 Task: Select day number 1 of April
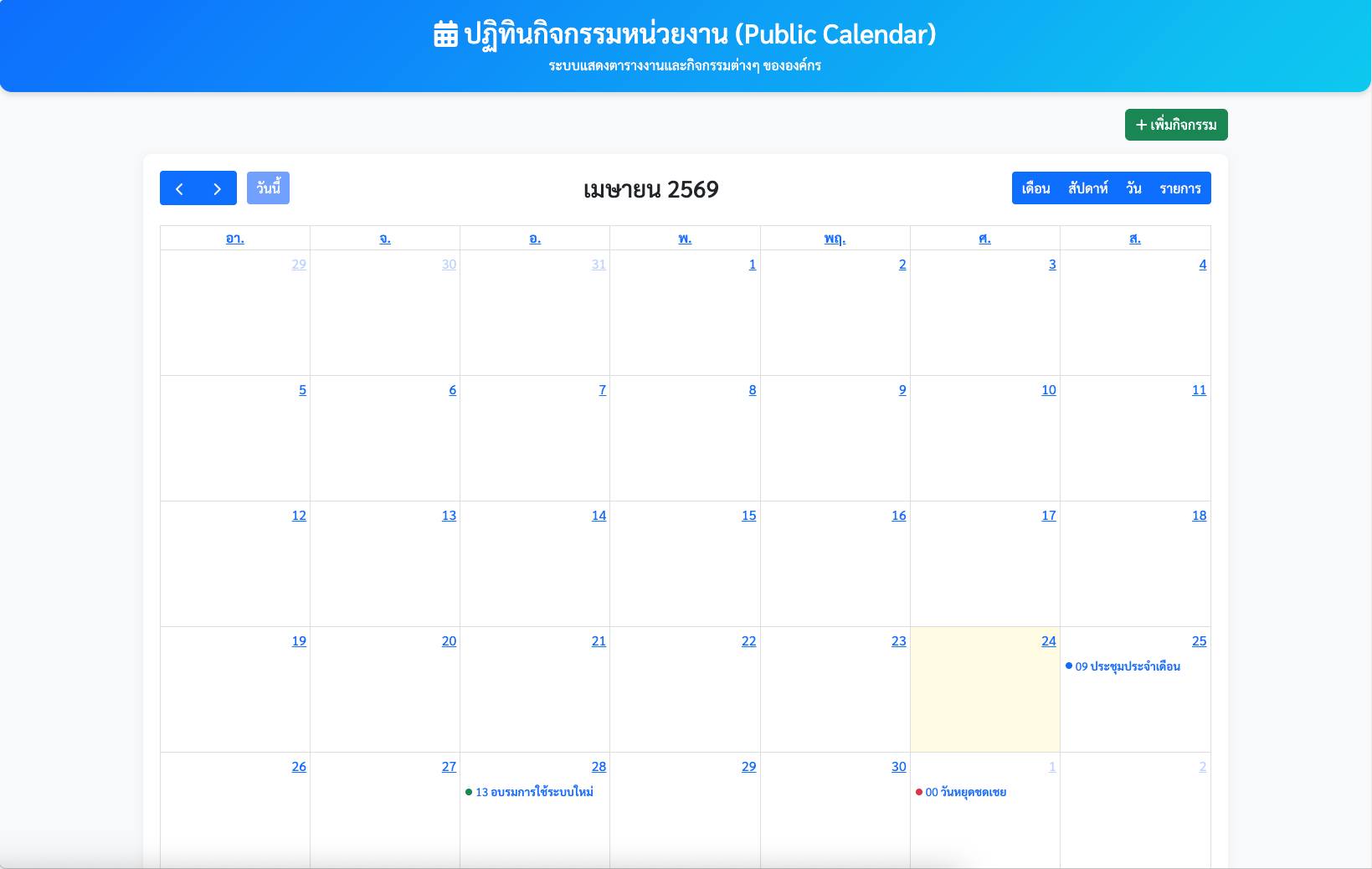click(x=753, y=265)
